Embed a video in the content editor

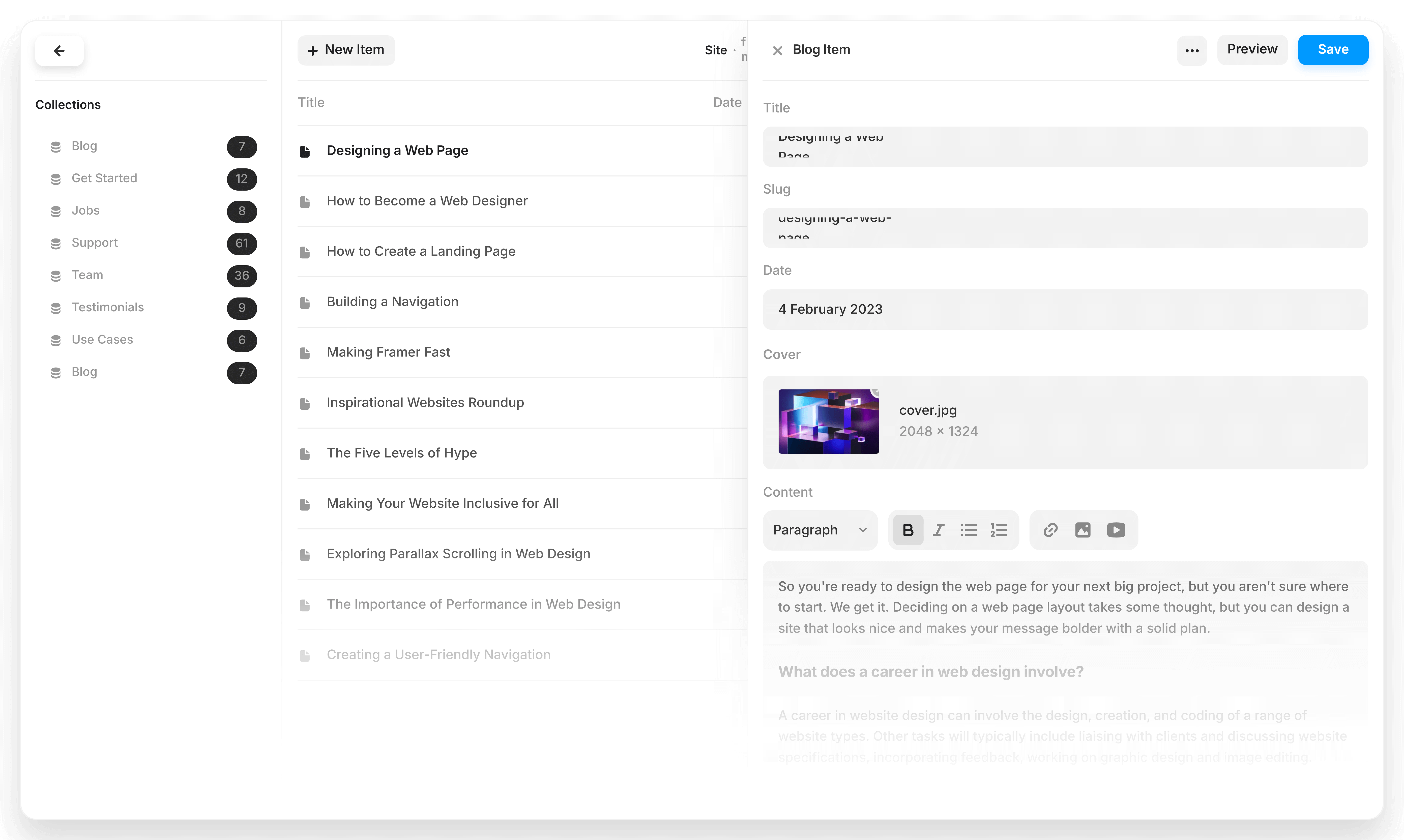click(1116, 530)
